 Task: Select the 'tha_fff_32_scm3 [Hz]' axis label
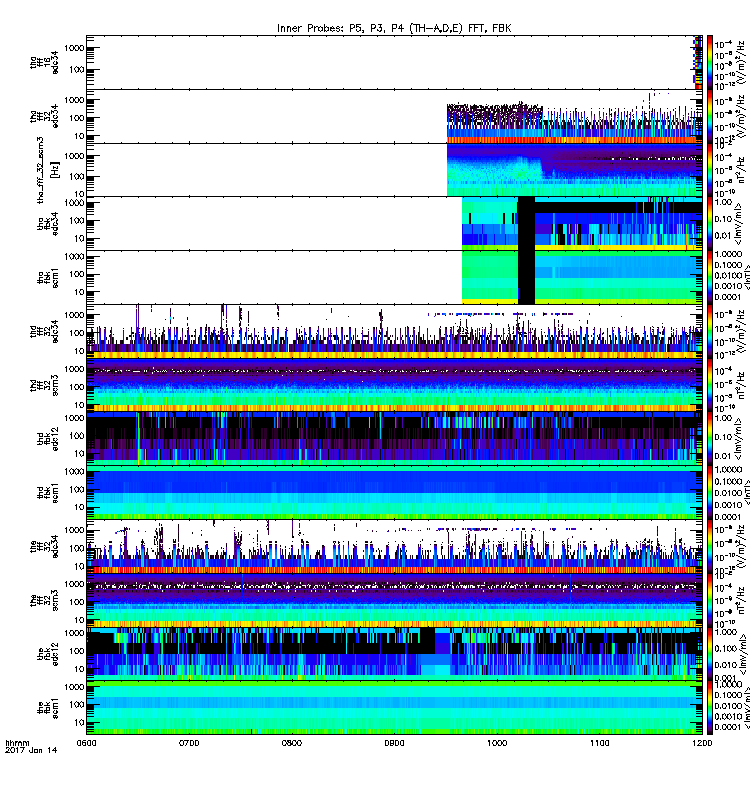coord(48,170)
